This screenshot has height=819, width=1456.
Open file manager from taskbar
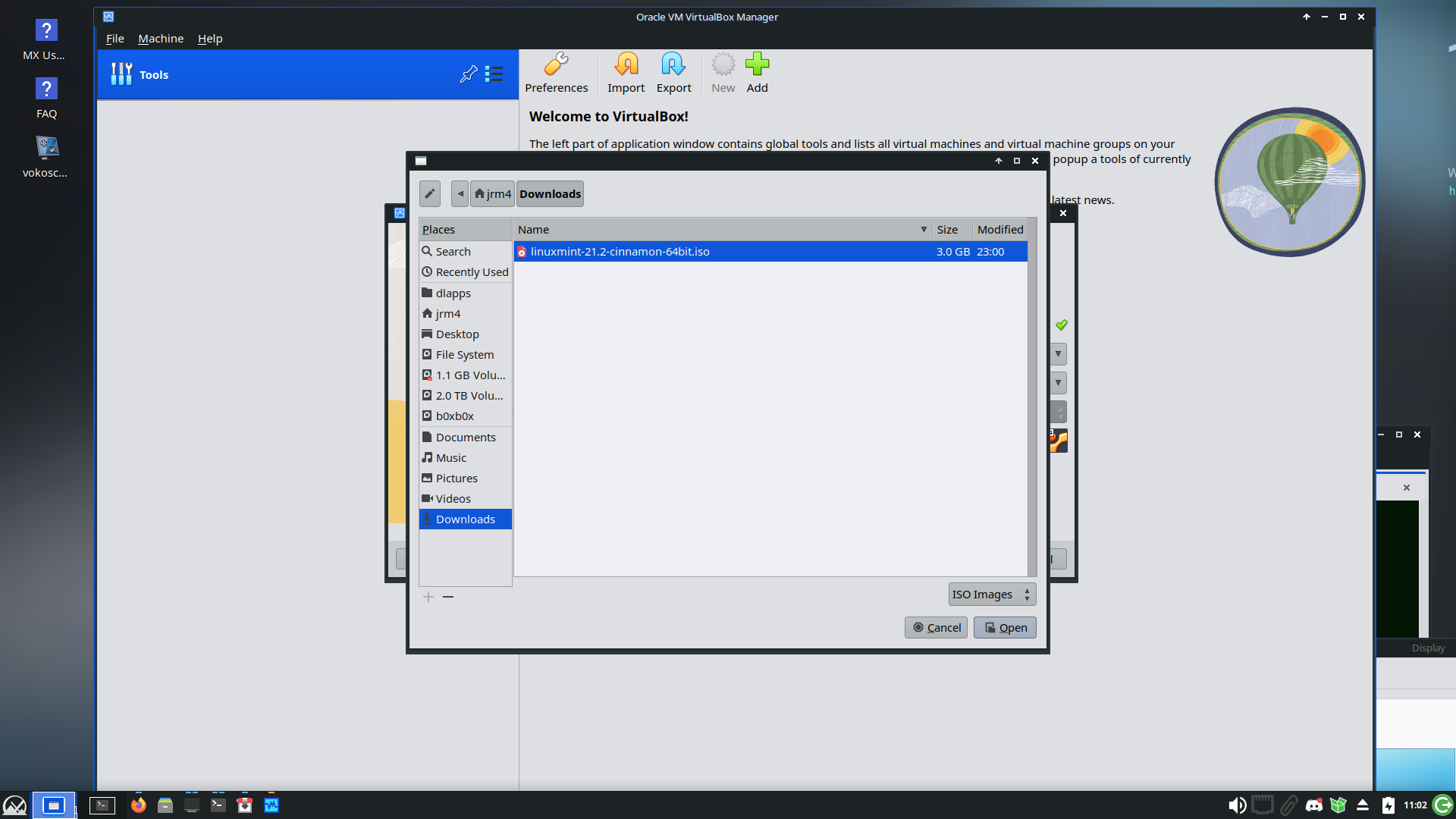[165, 805]
